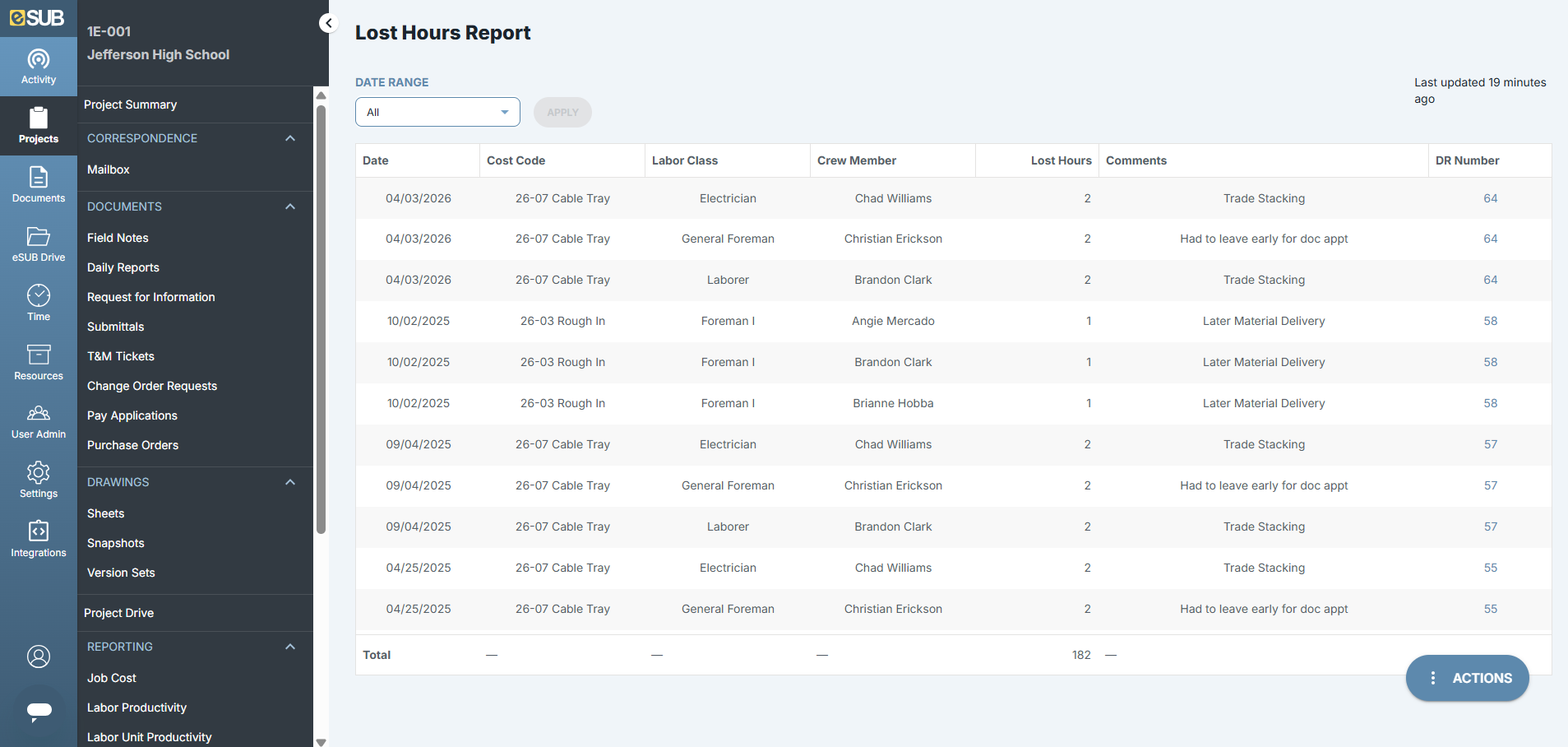1568x747 pixels.
Task: Click the user profile avatar icon
Action: (x=39, y=657)
